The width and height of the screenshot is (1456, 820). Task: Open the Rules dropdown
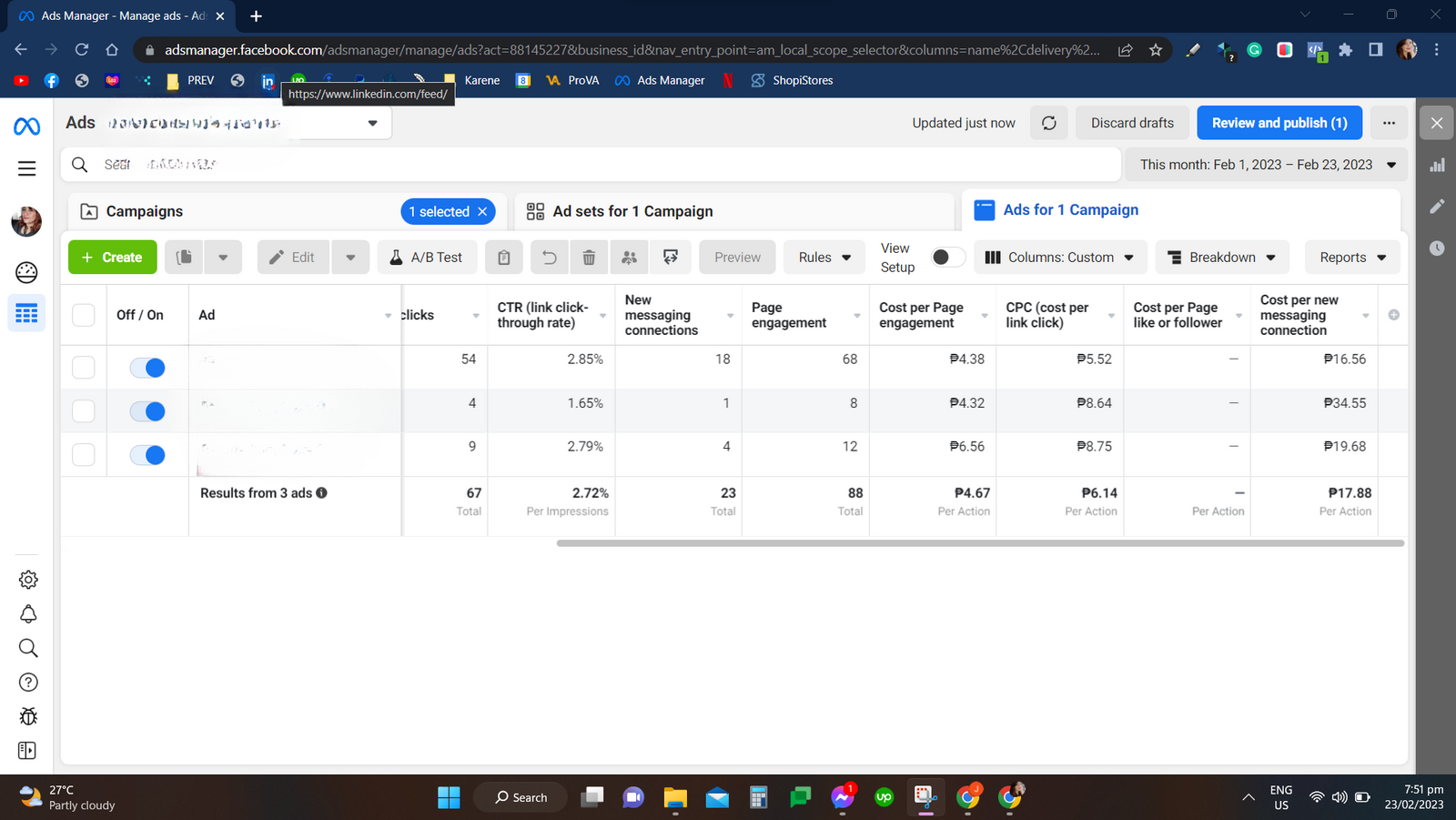click(824, 258)
